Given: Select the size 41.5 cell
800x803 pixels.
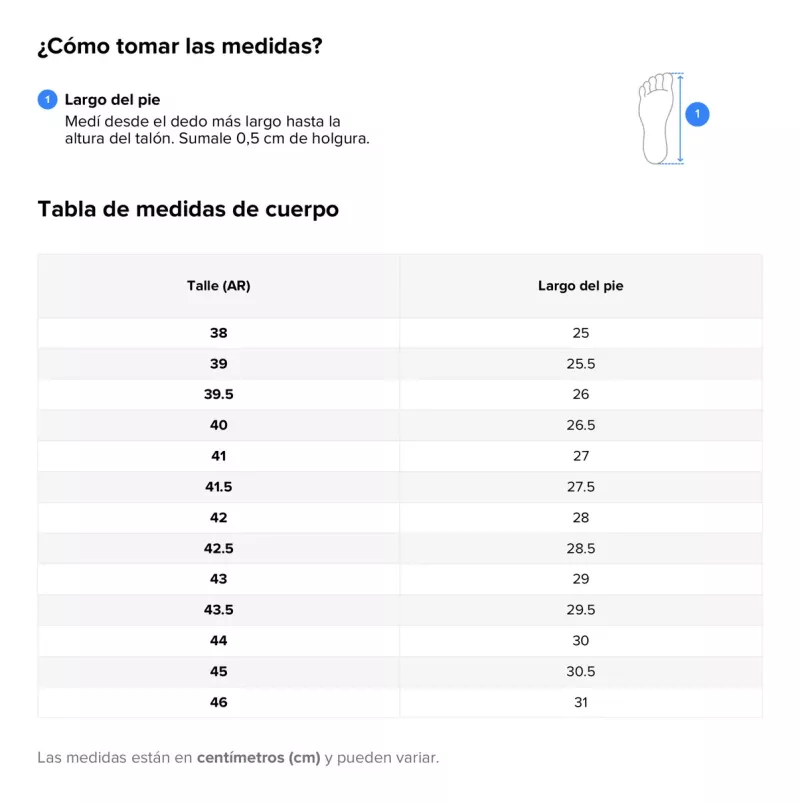Looking at the screenshot, I should 218,487.
